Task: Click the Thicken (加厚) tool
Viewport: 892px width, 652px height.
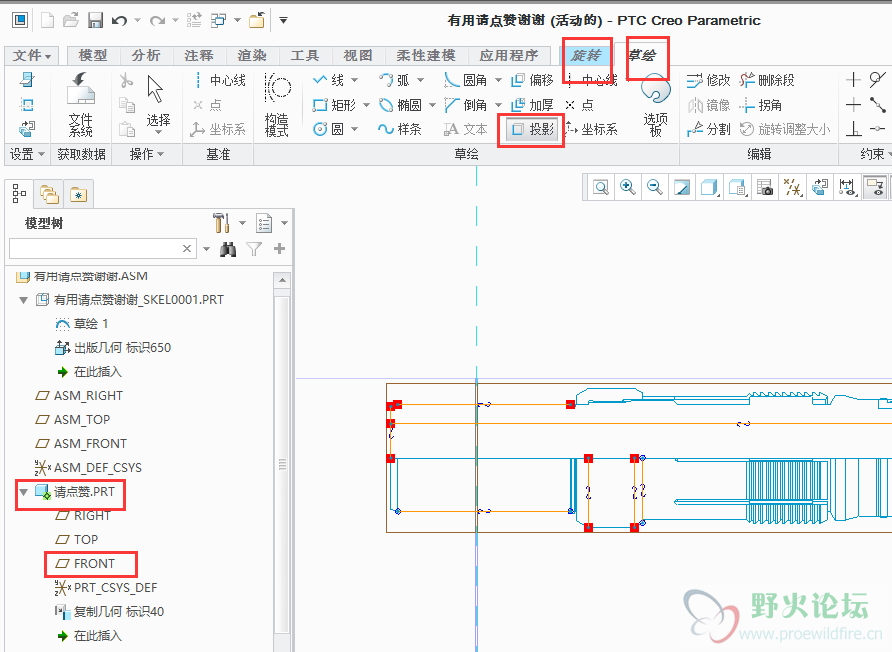Action: 532,105
